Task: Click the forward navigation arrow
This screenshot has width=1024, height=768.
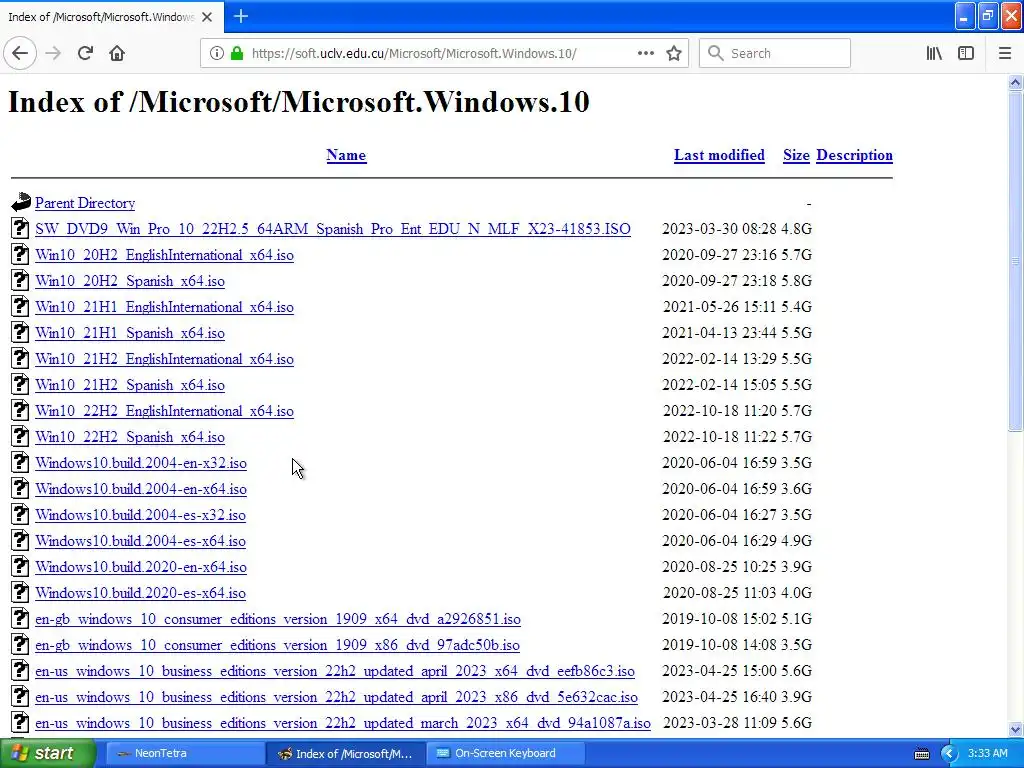Action: 54,54
